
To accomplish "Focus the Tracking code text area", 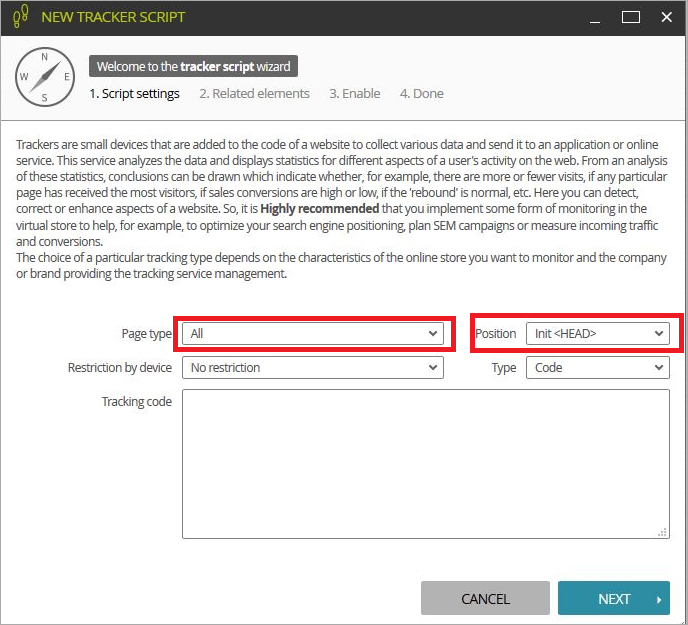I will coord(425,463).
